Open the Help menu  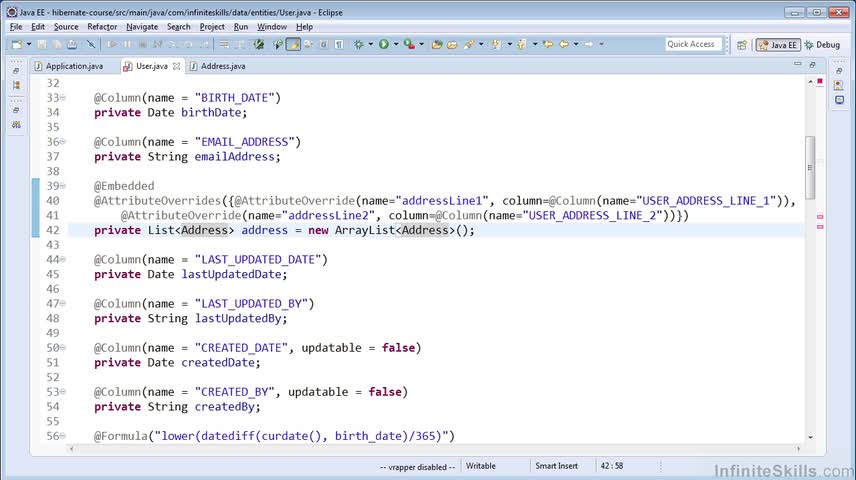click(x=304, y=27)
